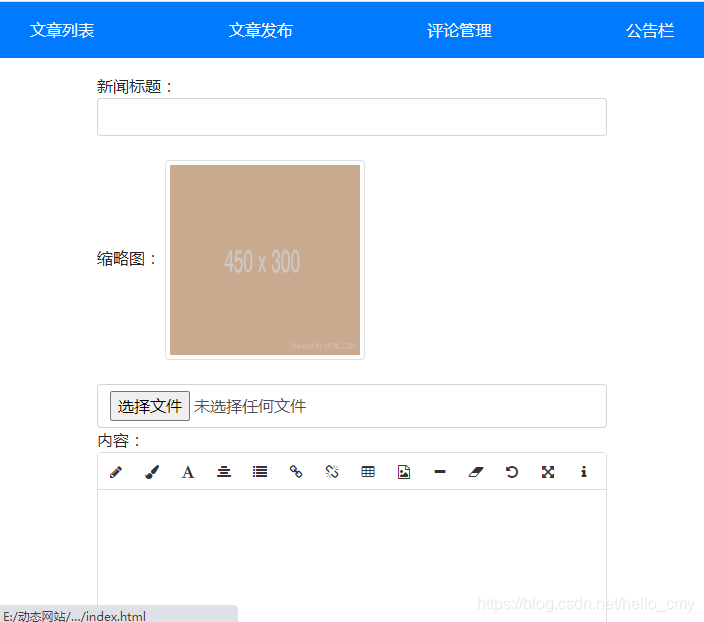This screenshot has width=704, height=622.
Task: Open the 公告栏 navigation tab
Action: click(650, 31)
